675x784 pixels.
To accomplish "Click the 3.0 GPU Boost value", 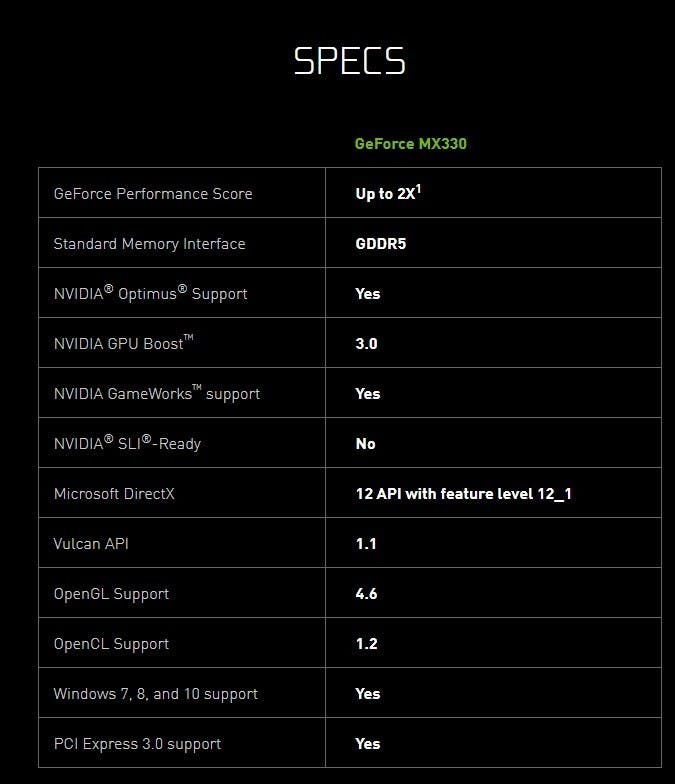I will 366,343.
